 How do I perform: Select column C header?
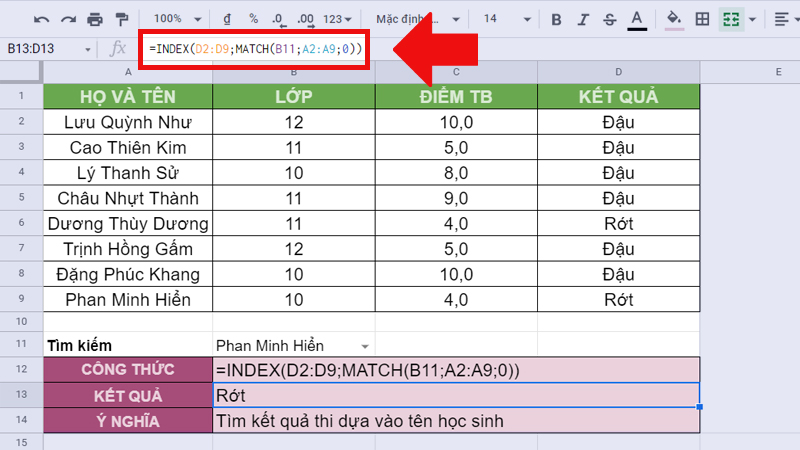click(456, 72)
